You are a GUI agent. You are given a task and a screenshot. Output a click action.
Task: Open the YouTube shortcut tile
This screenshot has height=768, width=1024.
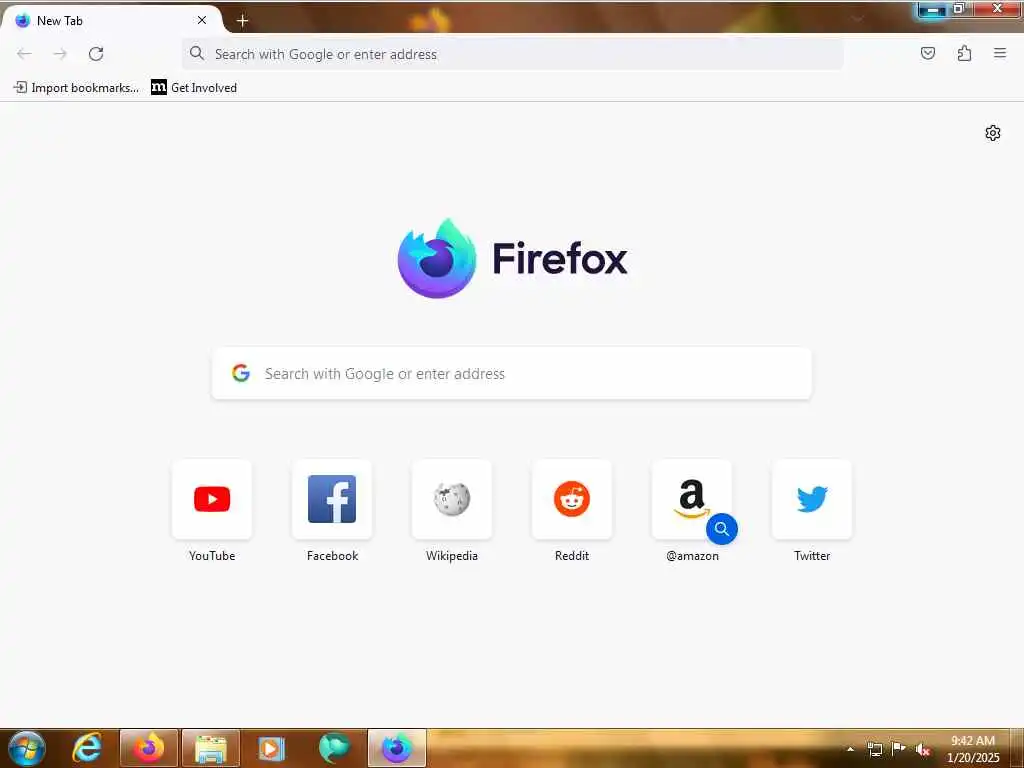[x=212, y=500]
